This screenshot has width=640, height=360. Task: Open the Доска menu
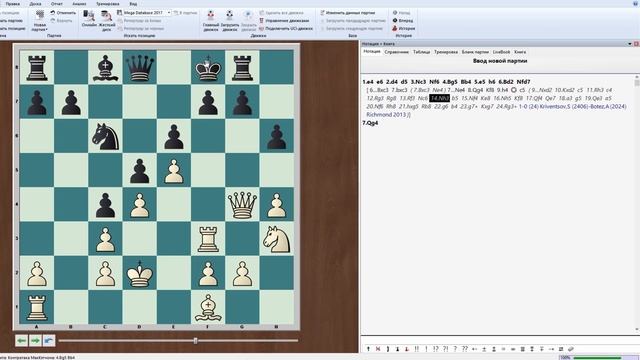(35, 4)
